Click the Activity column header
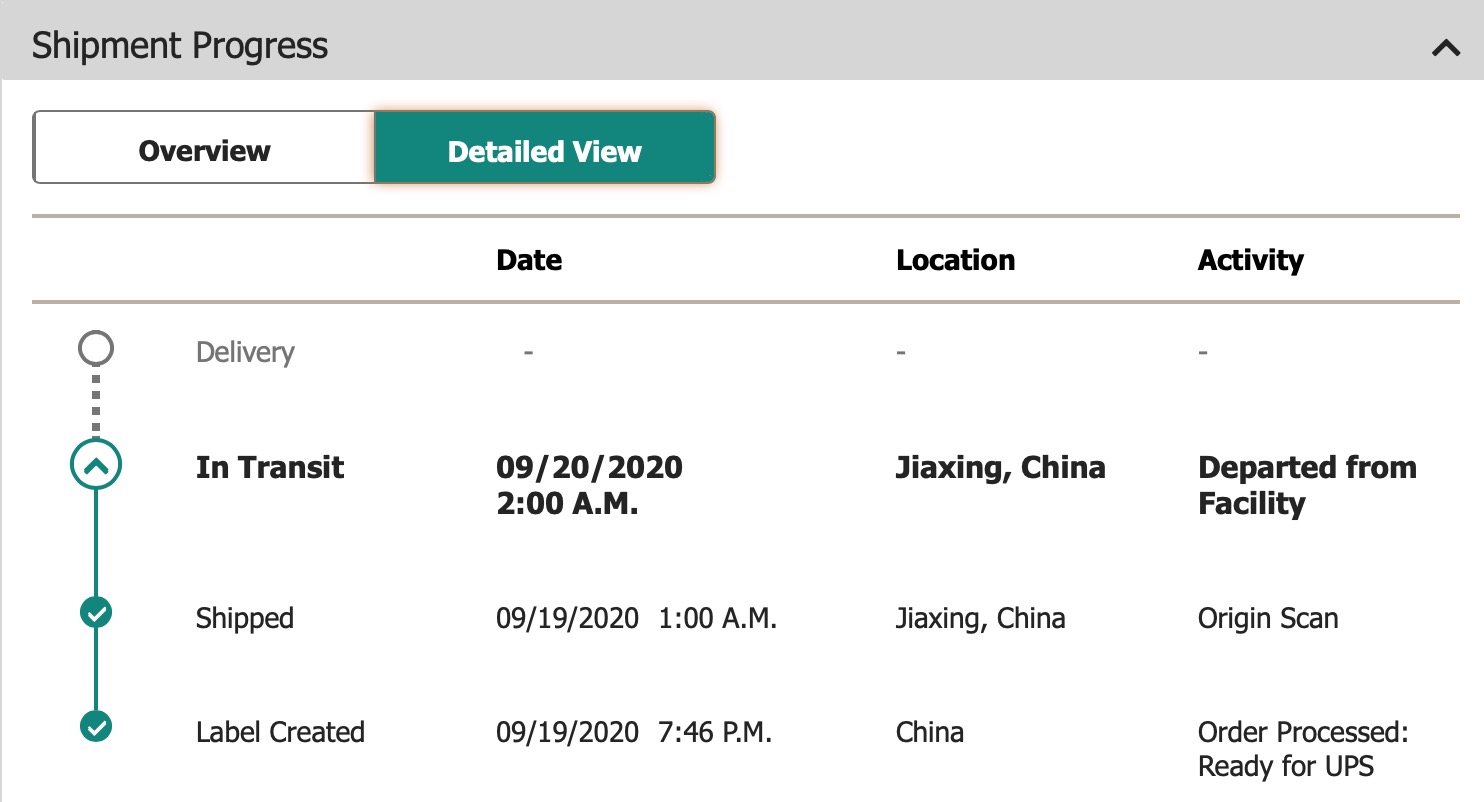This screenshot has height=802, width=1484. (1251, 260)
